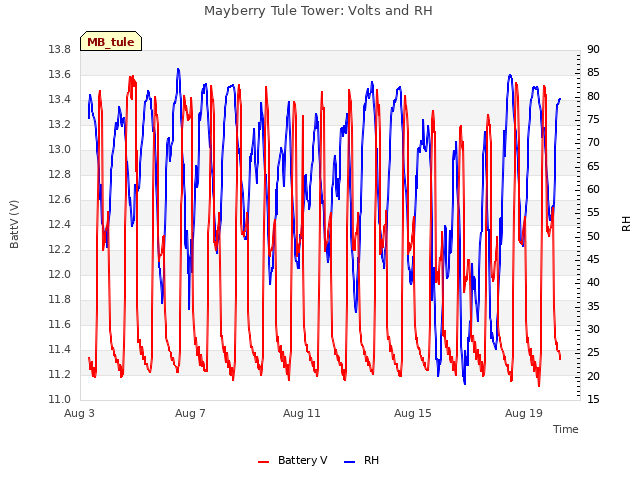The image size is (640, 480).
Task: Click the BattV (V) axis label
Action: (14, 224)
